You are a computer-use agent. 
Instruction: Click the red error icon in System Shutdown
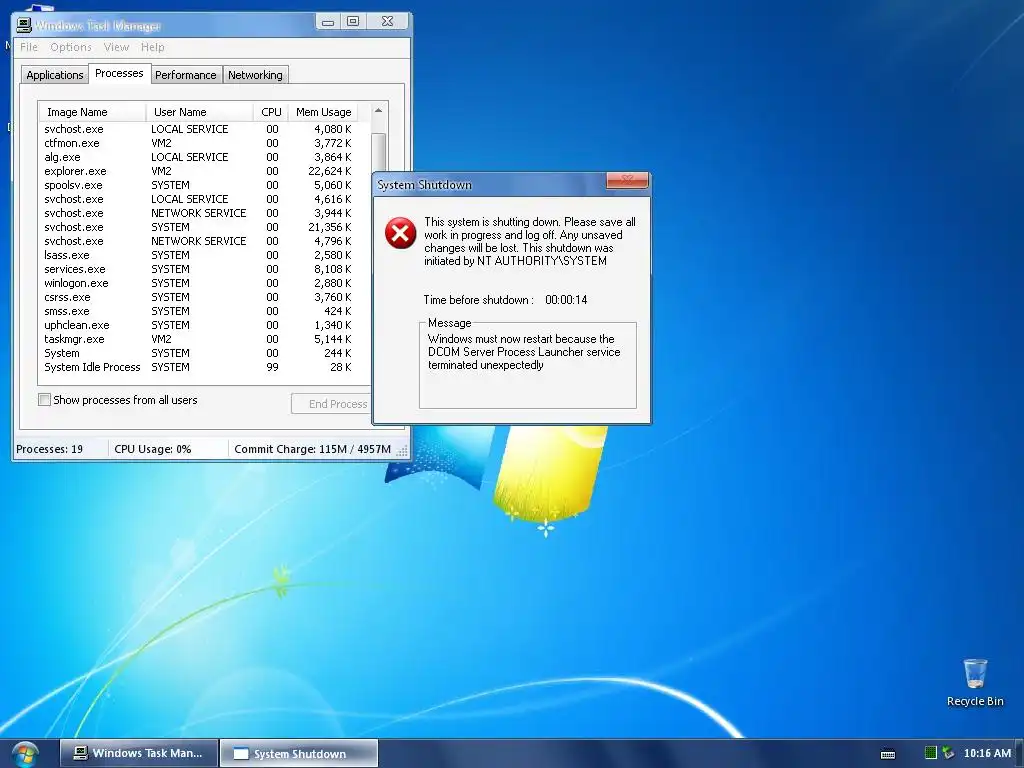pyautogui.click(x=400, y=233)
